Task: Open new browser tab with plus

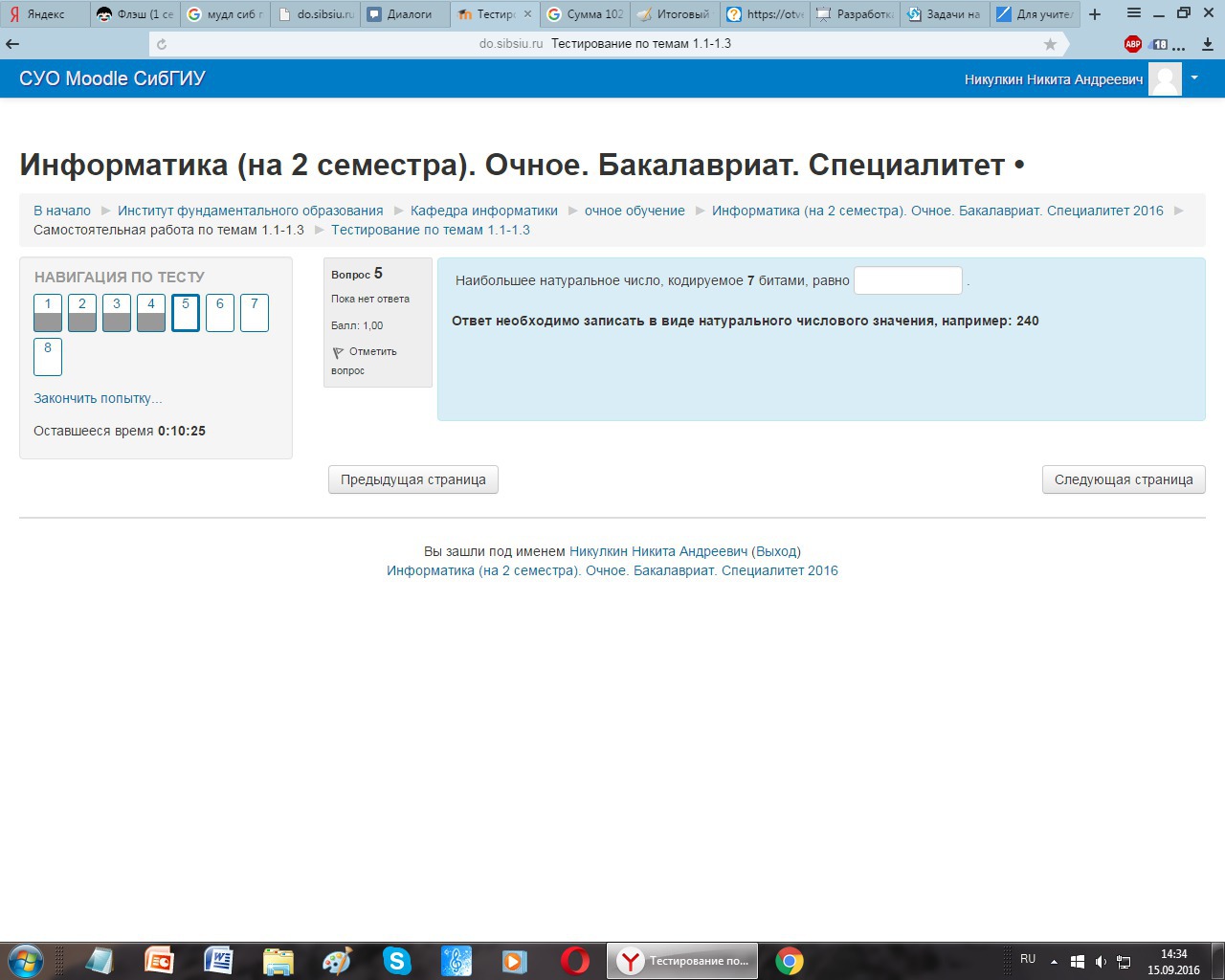Action: pyautogui.click(x=1095, y=14)
